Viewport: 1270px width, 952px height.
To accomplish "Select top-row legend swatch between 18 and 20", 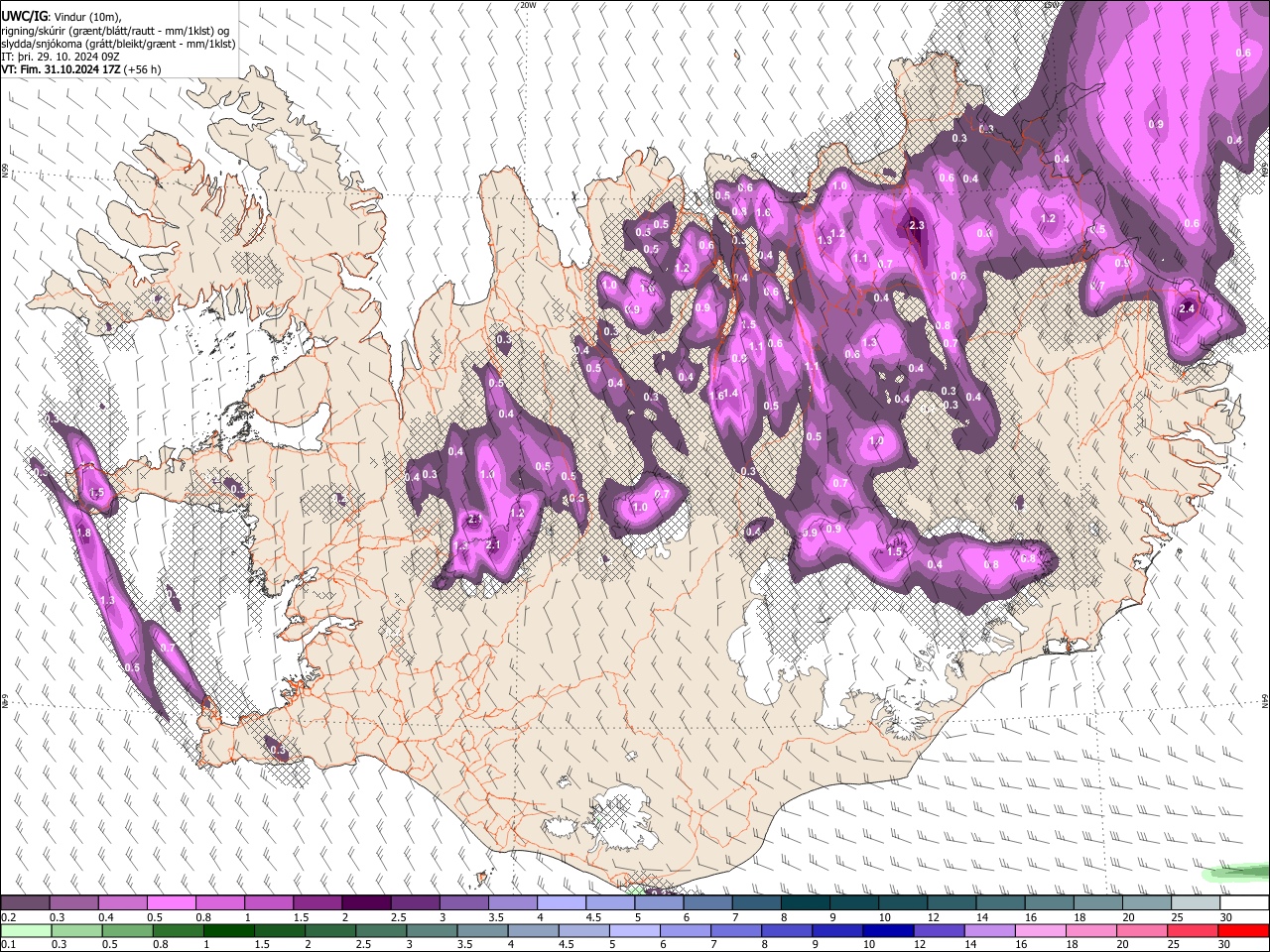I will 1096,903.
